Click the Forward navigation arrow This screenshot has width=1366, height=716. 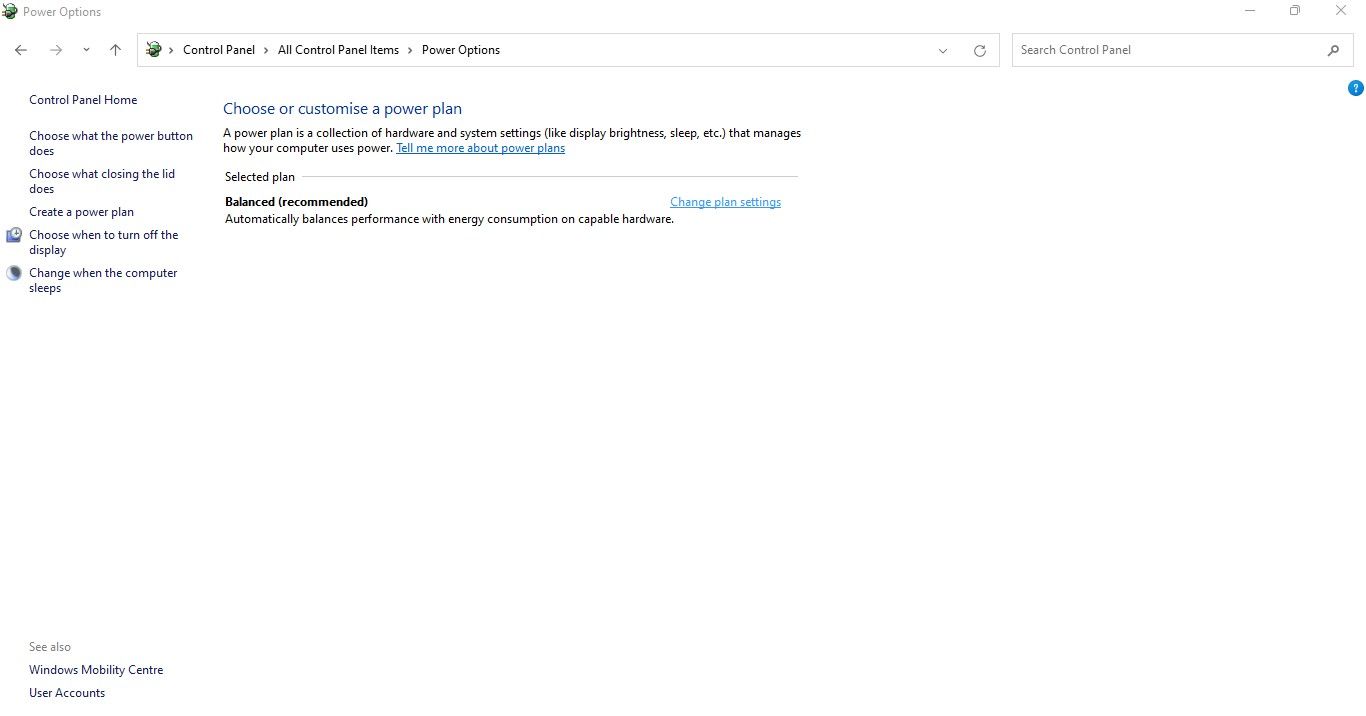pyautogui.click(x=56, y=50)
